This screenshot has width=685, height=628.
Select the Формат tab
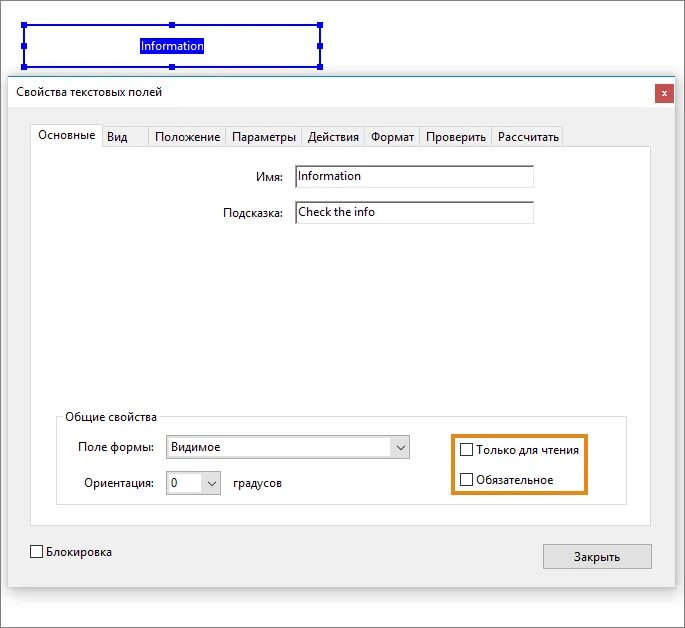pos(392,137)
